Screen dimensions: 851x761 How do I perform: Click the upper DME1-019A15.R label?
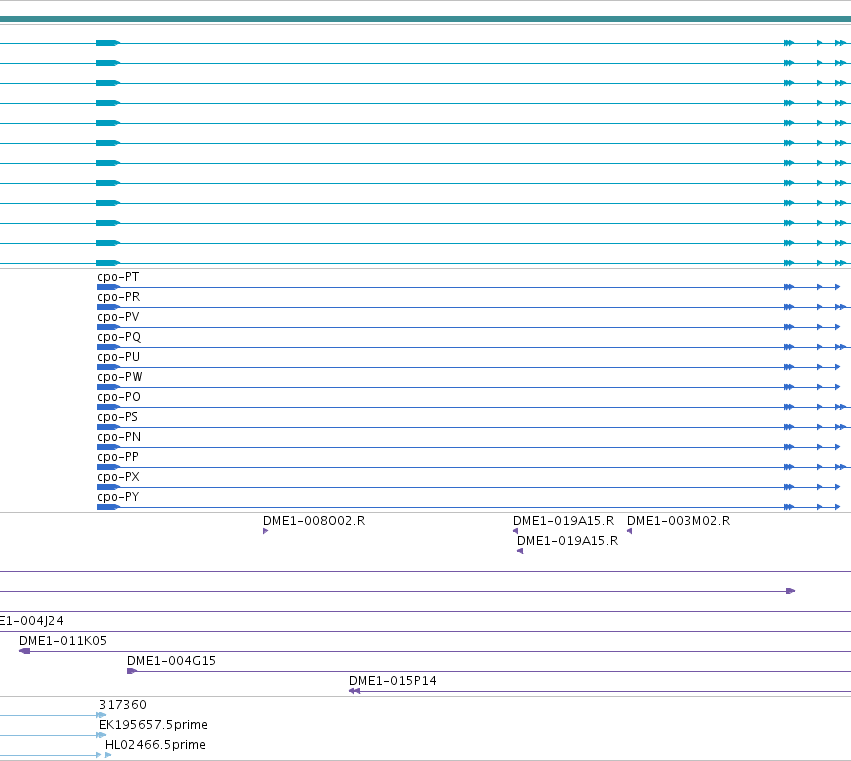pos(563,521)
